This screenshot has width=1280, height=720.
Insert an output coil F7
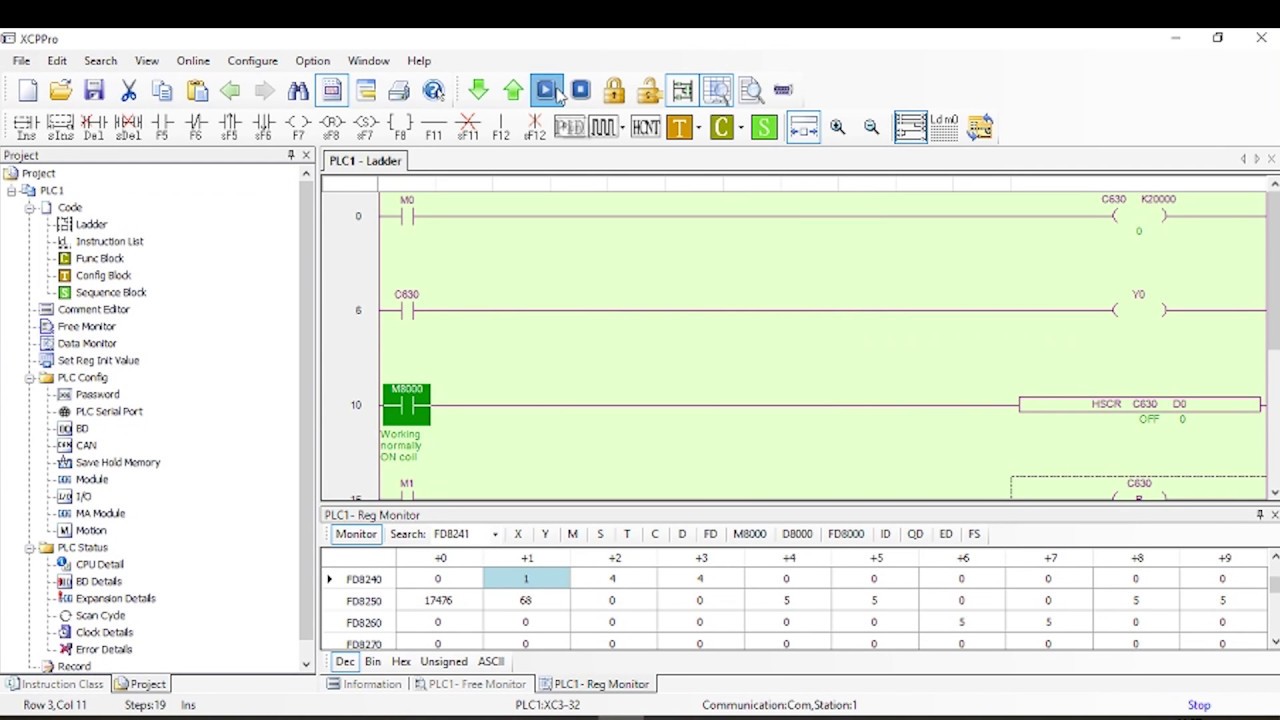pyautogui.click(x=298, y=127)
